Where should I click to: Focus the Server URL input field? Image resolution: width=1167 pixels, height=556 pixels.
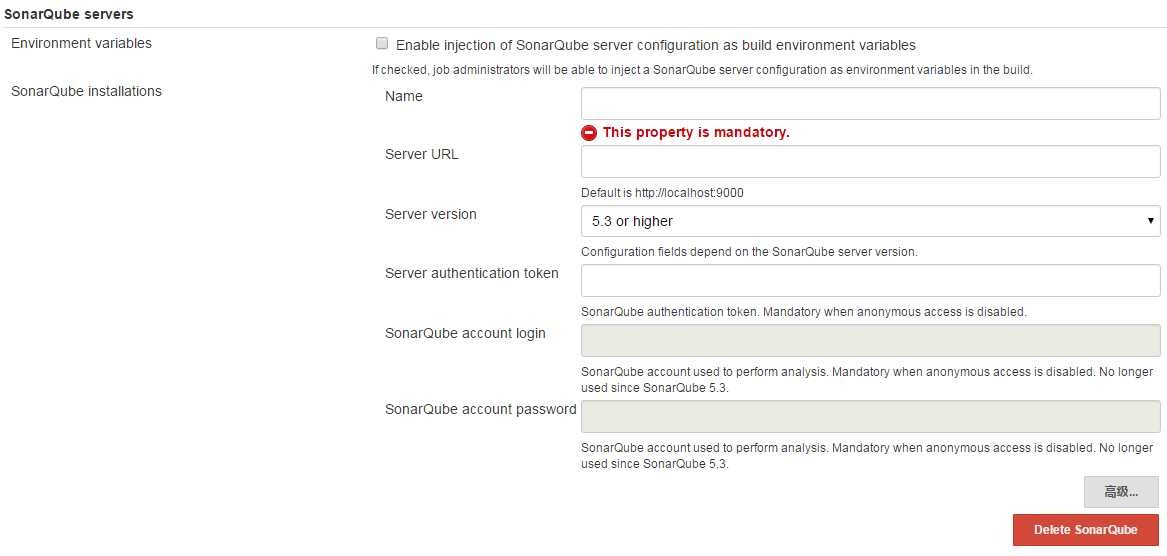click(x=870, y=162)
